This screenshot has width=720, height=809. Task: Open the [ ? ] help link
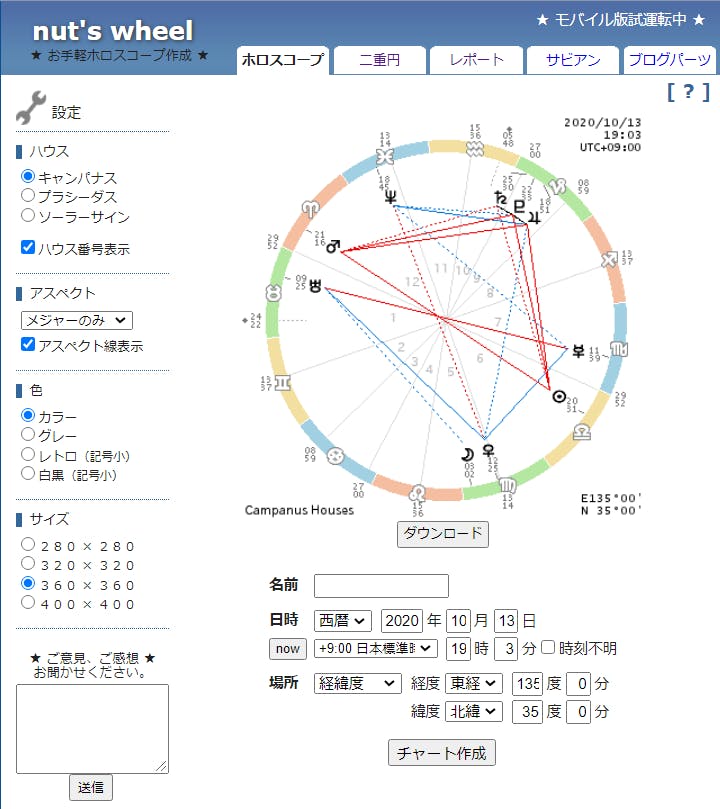pos(689,92)
